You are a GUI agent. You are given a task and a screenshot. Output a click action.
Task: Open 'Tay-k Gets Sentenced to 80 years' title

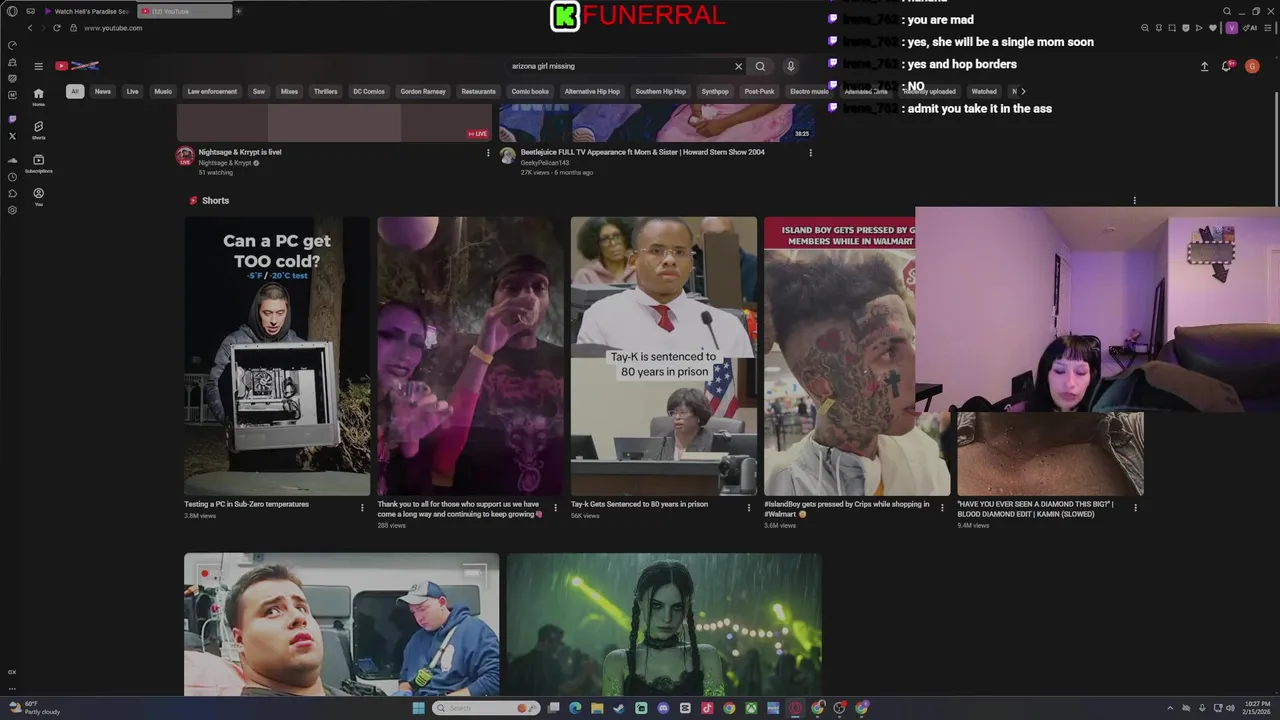[639, 504]
